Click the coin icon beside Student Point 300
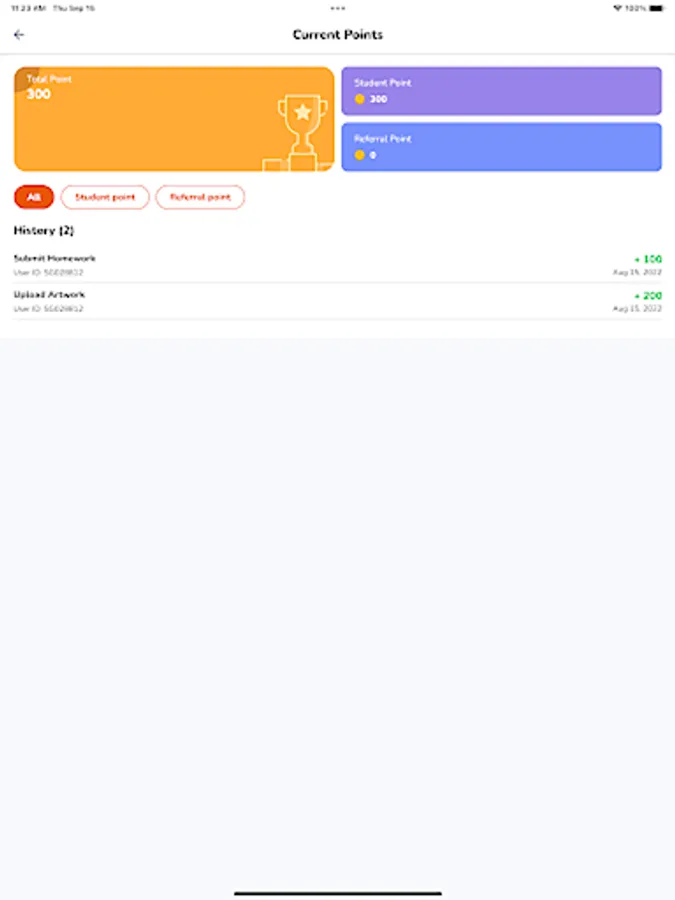 pos(359,99)
